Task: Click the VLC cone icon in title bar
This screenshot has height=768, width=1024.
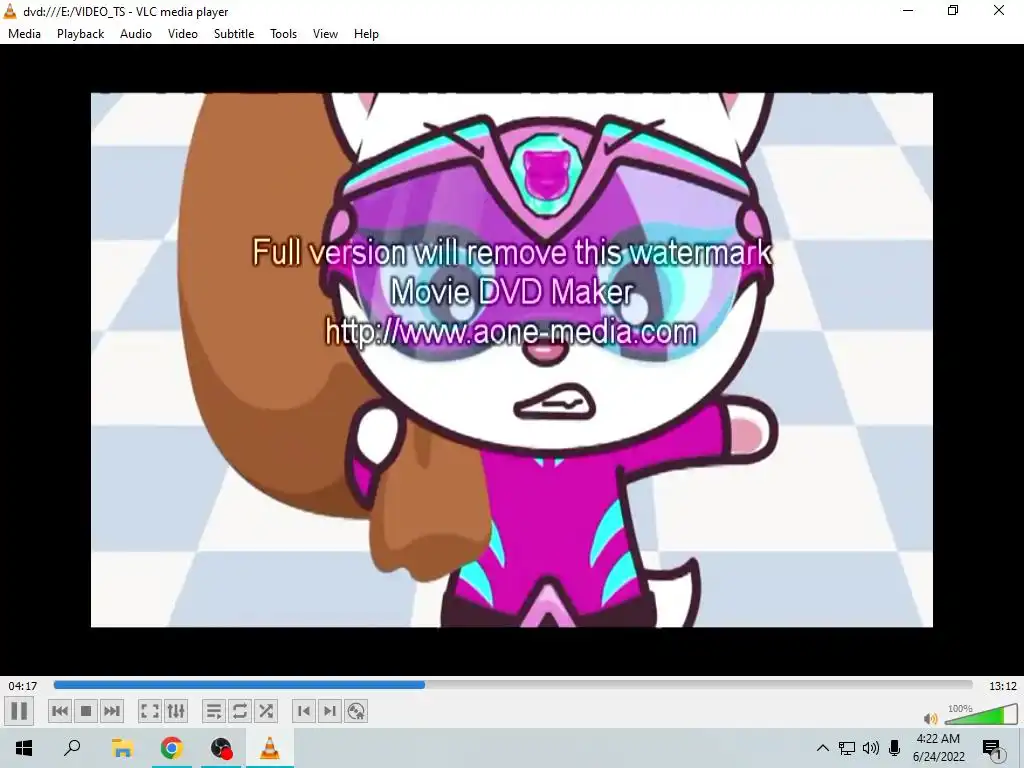Action: coord(10,11)
